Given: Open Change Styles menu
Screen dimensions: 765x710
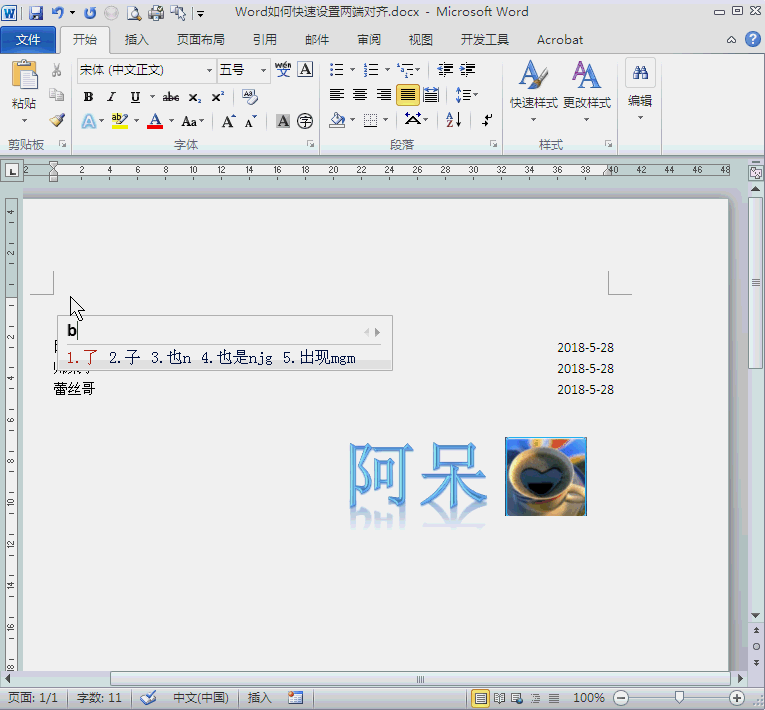Looking at the screenshot, I should pyautogui.click(x=586, y=90).
